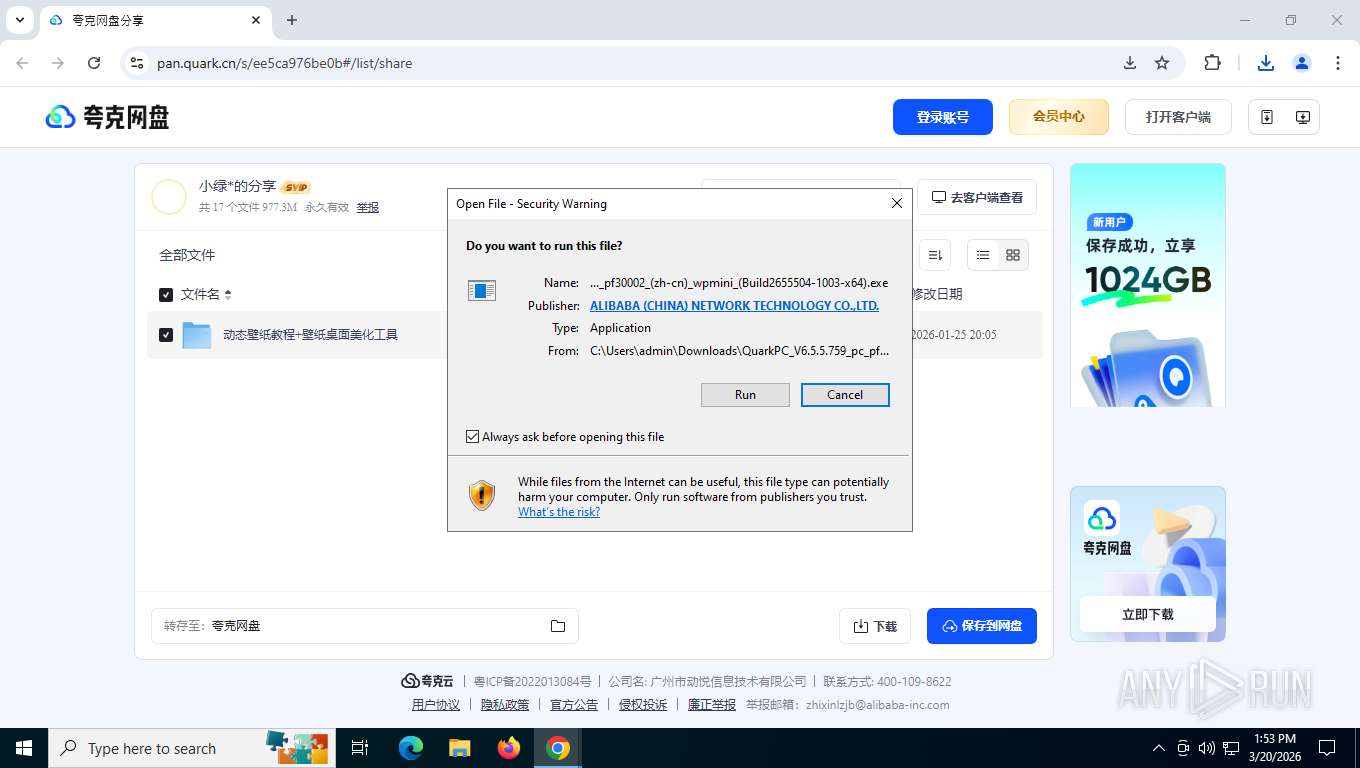Open the ALIBABA (CHINA) NETWORK TECHNOLOGY publisher link
Screen dimensions: 1360x768
tap(734, 306)
